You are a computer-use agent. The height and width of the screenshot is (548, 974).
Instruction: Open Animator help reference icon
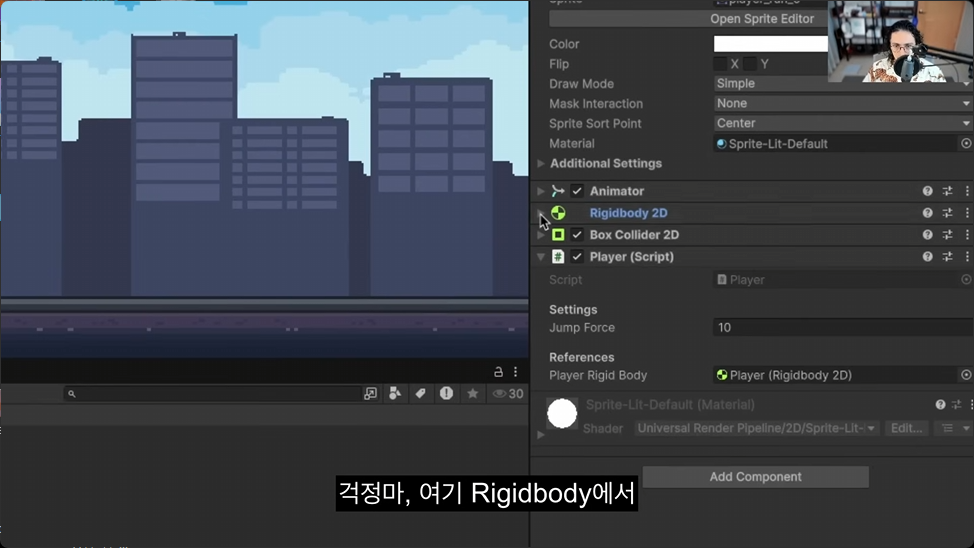tap(927, 191)
